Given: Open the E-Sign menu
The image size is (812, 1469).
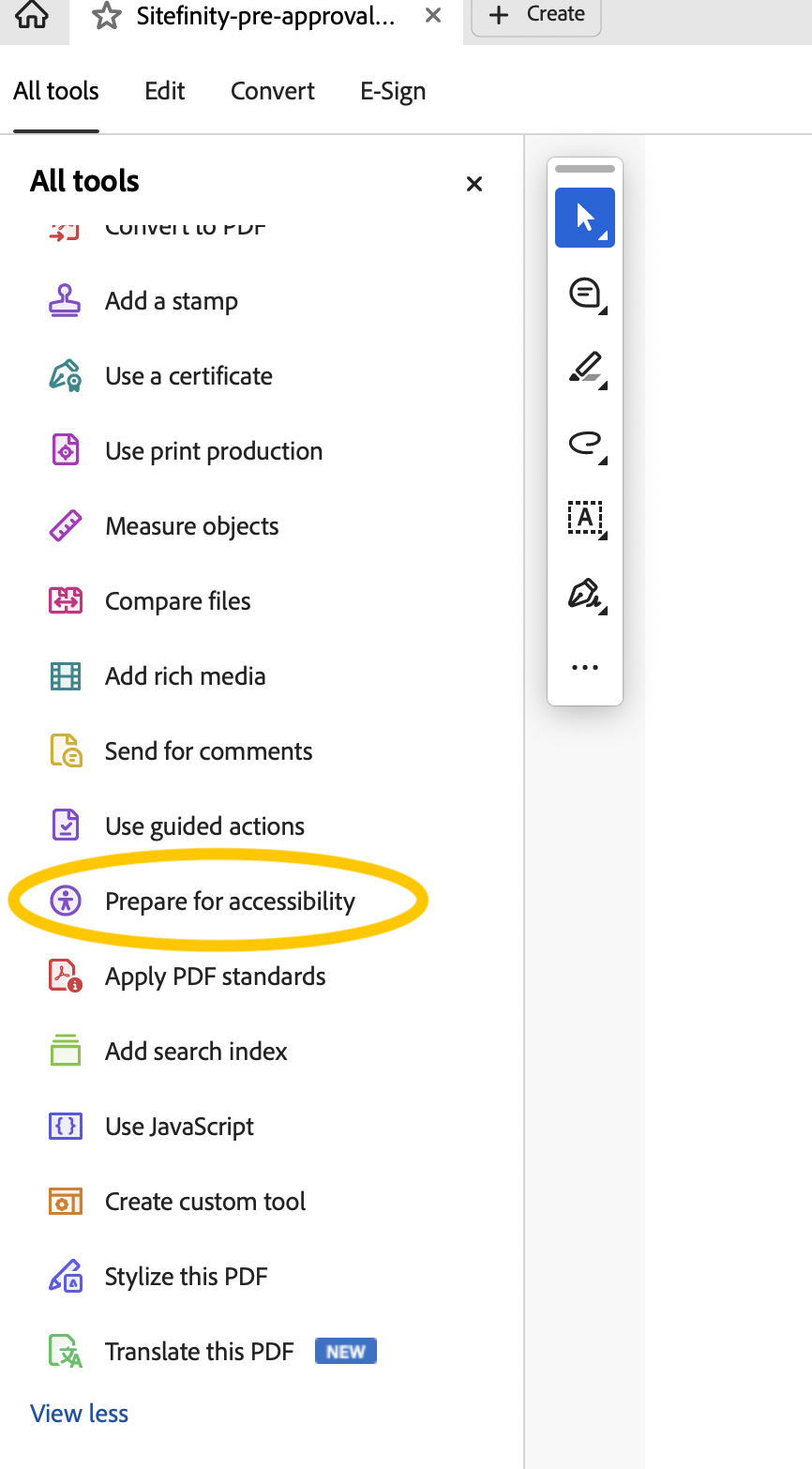Looking at the screenshot, I should [x=393, y=90].
